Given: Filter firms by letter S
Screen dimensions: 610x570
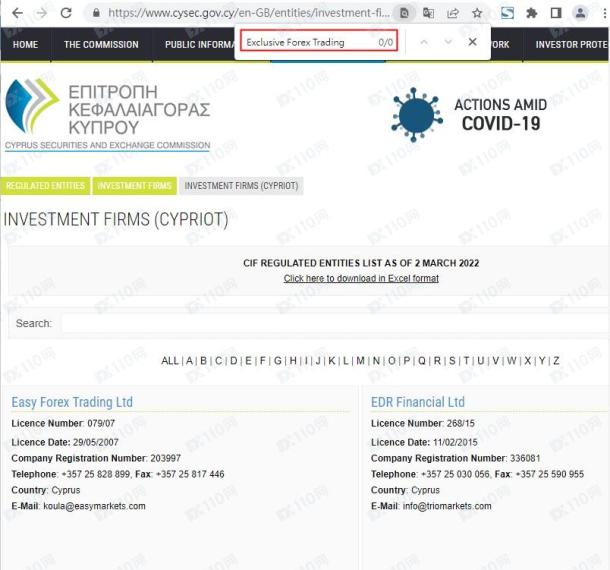Looking at the screenshot, I should point(452,361).
